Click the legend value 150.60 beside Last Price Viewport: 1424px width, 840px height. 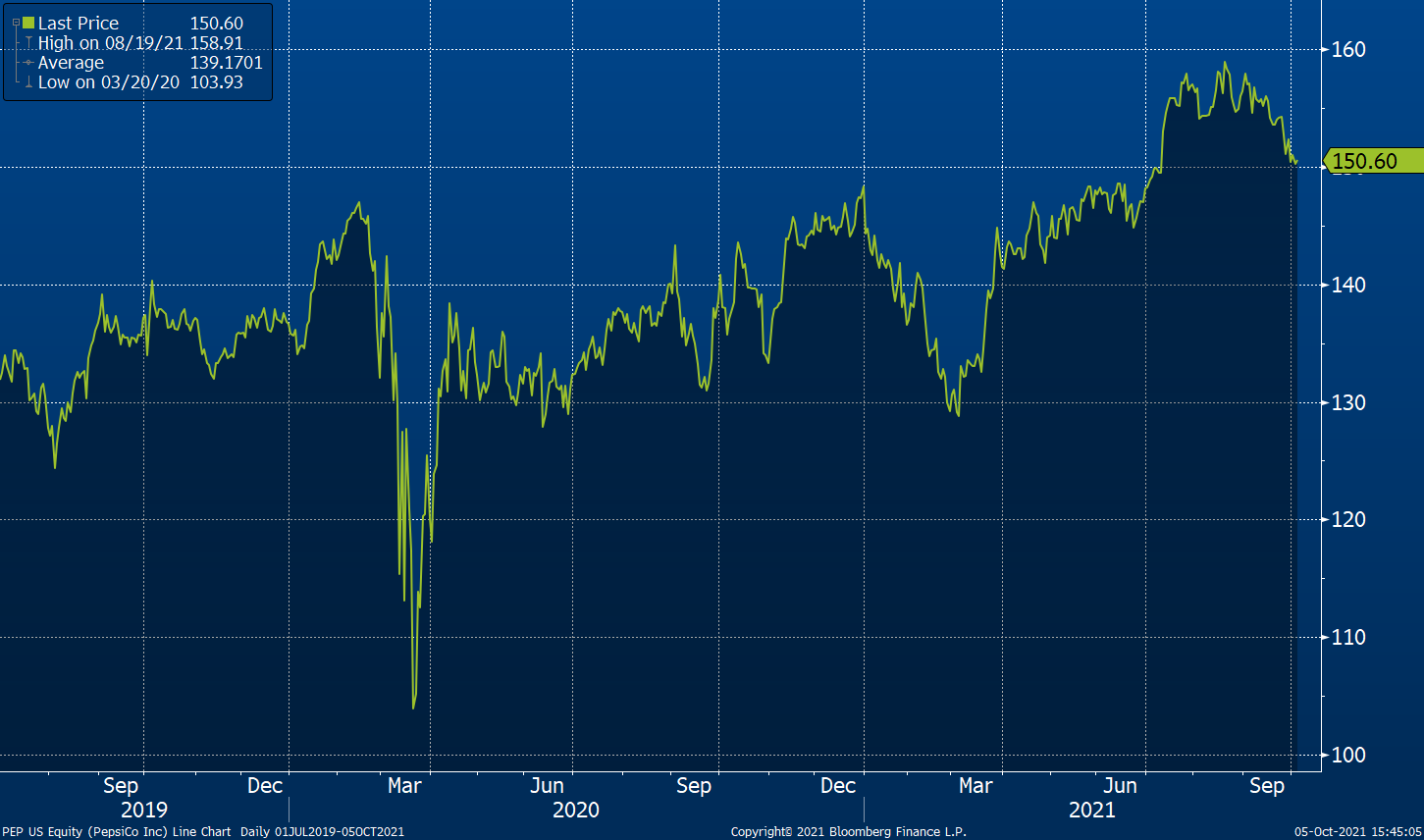(216, 23)
